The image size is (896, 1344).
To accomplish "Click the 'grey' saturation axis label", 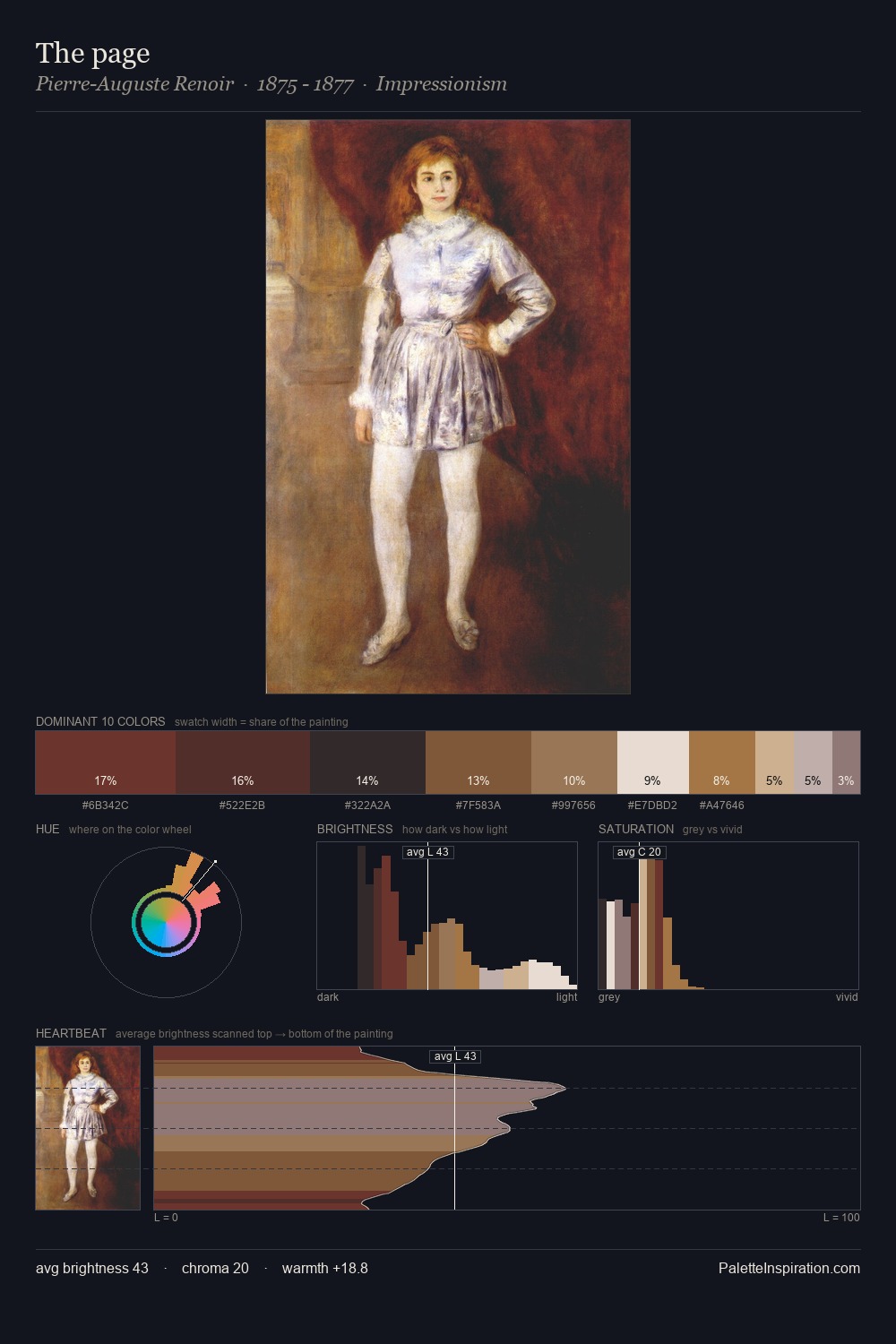I will (x=609, y=997).
